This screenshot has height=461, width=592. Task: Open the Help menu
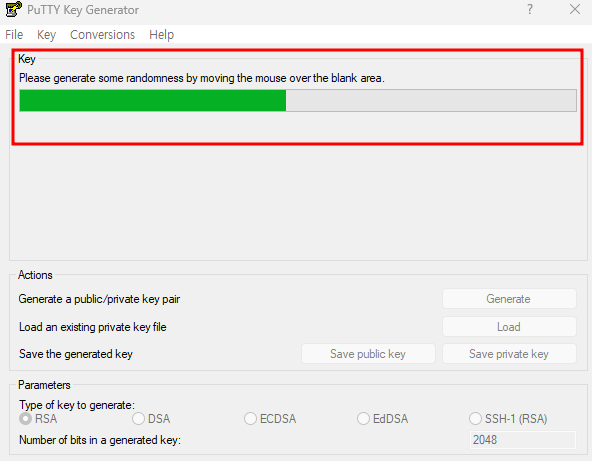point(162,35)
